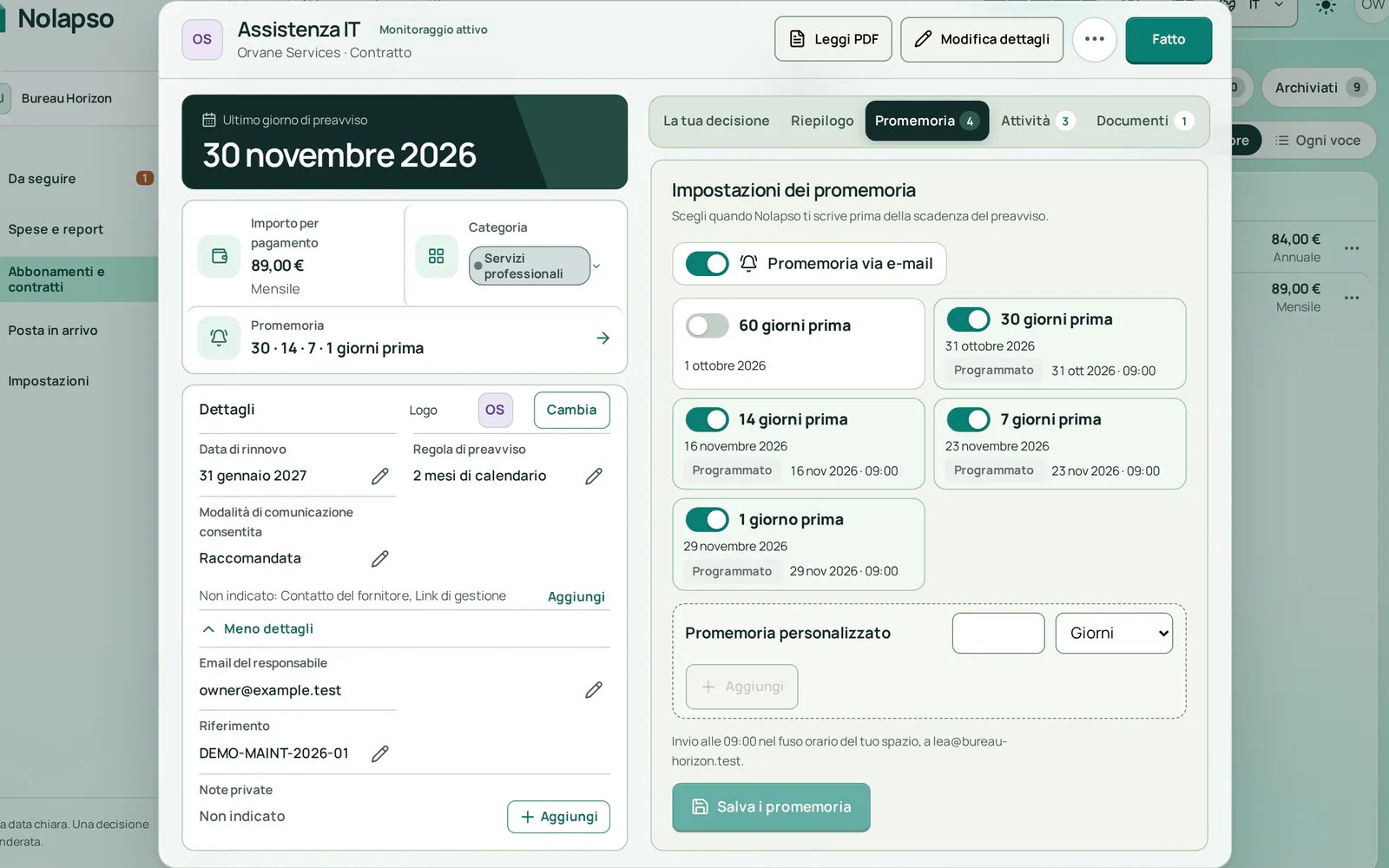The image size is (1389, 868).
Task: Open the Giorni unit dropdown
Action: pyautogui.click(x=1114, y=634)
